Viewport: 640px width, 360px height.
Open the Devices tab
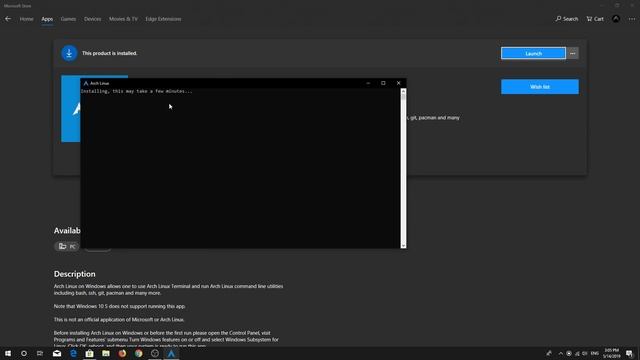[x=93, y=19]
